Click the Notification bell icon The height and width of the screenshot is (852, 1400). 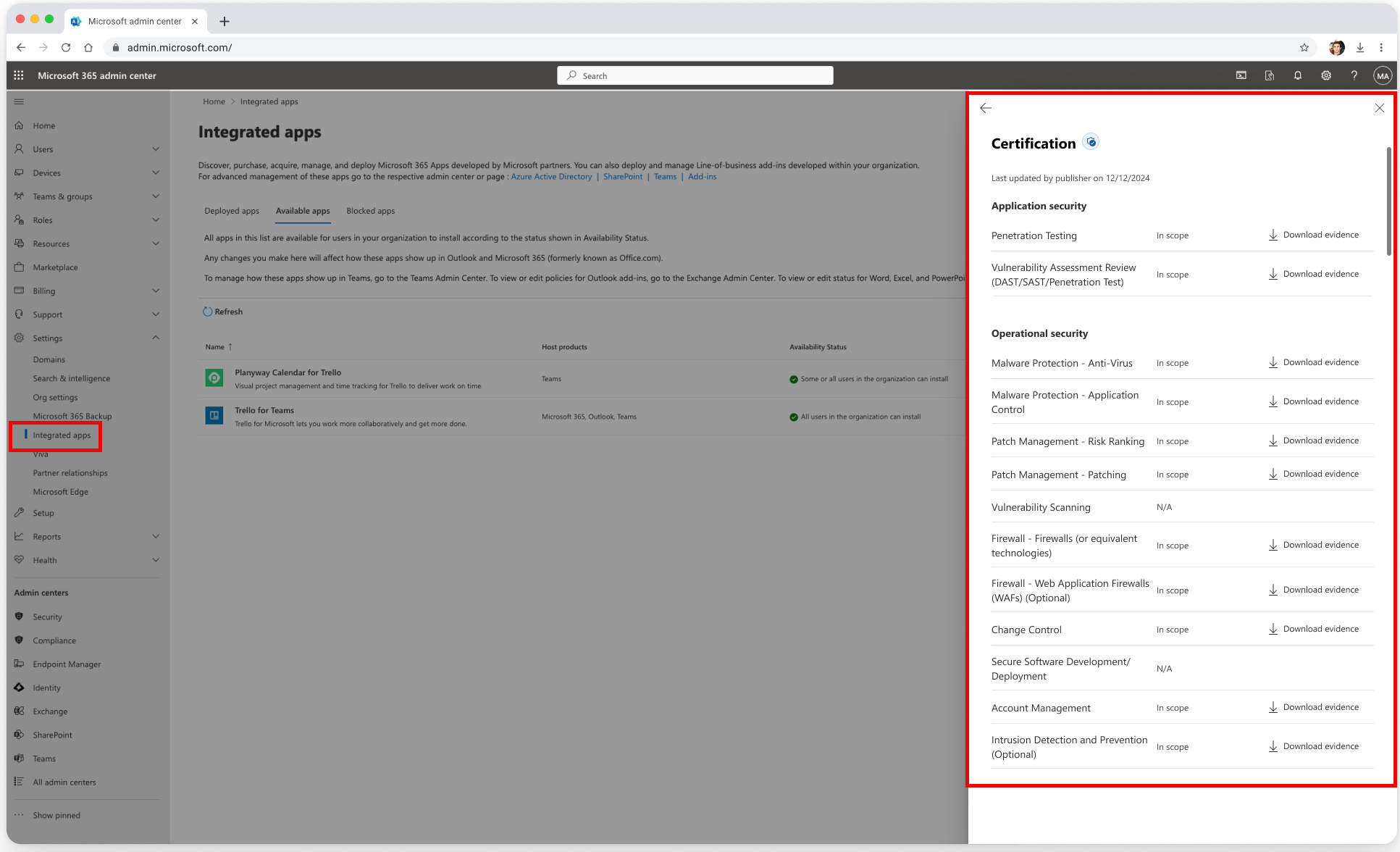[x=1298, y=75]
